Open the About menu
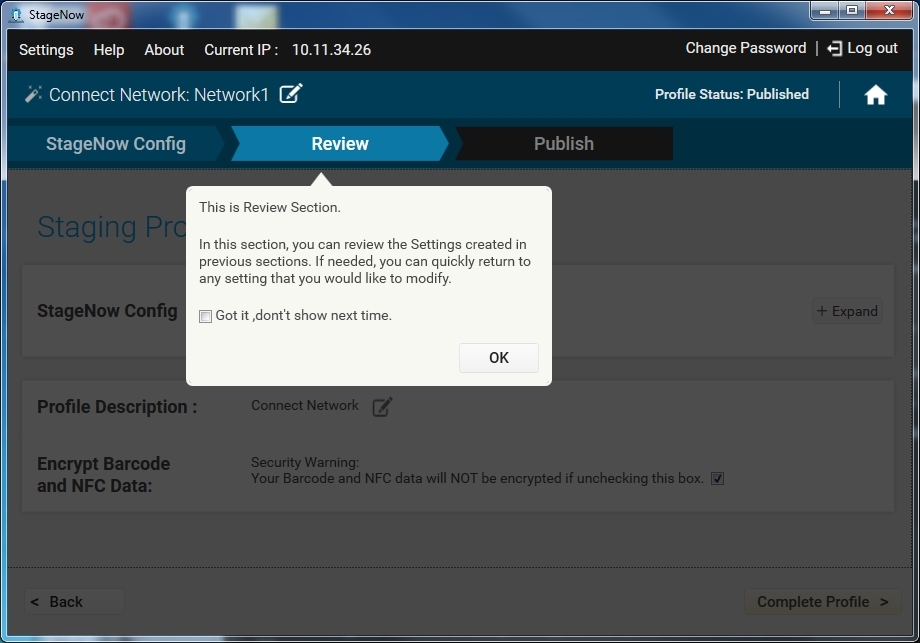The height and width of the screenshot is (643, 920). point(164,50)
